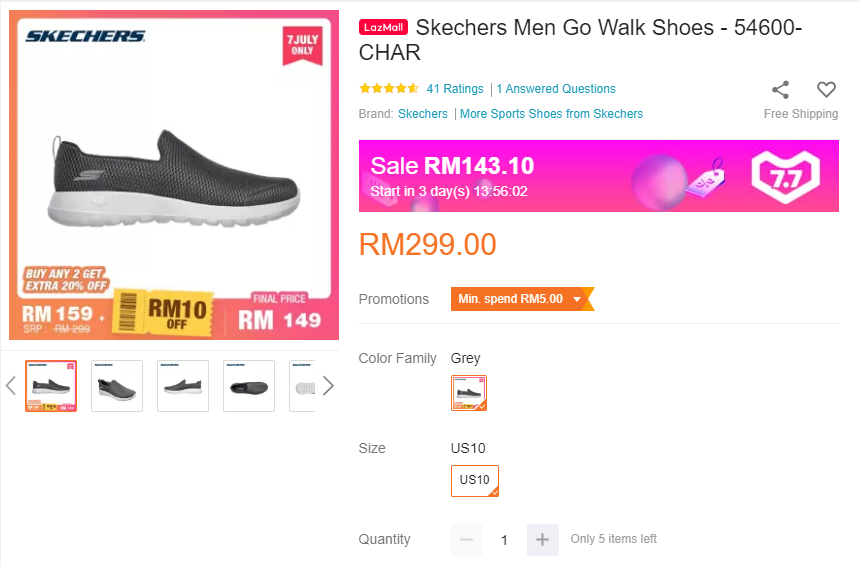Select the US10 size option
The width and height of the screenshot is (859, 566).
pyautogui.click(x=474, y=480)
